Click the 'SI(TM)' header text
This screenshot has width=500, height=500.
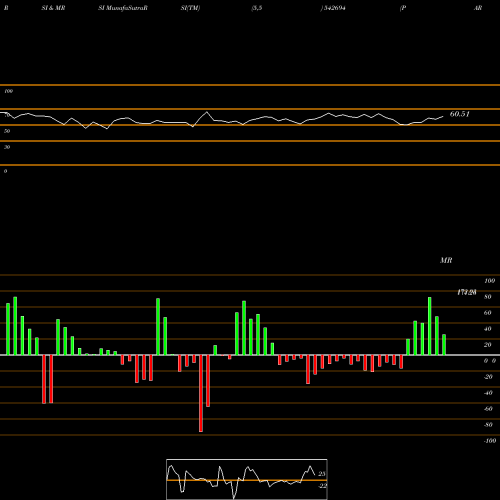point(190,8)
